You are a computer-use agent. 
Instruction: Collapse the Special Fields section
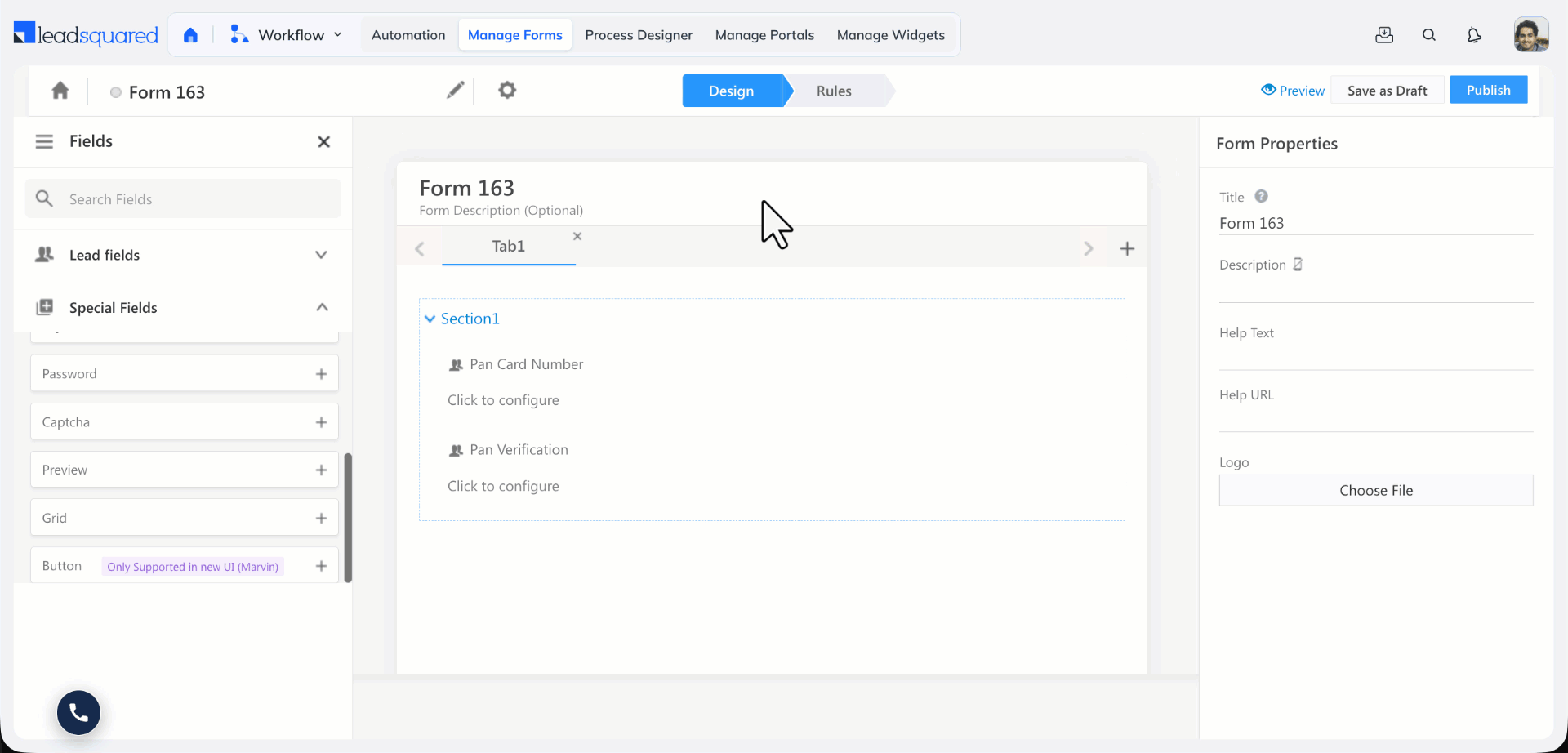[183, 307]
